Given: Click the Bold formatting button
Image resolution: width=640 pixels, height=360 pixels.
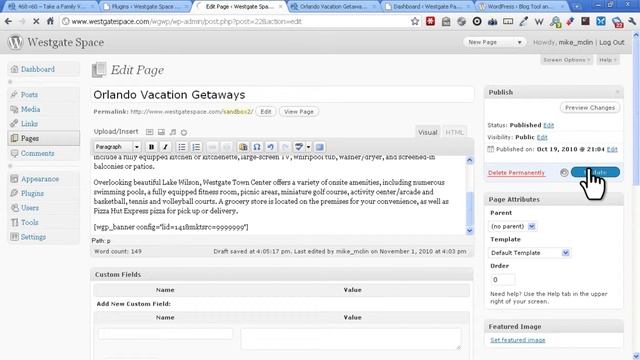Looking at the screenshot, I should (151, 147).
